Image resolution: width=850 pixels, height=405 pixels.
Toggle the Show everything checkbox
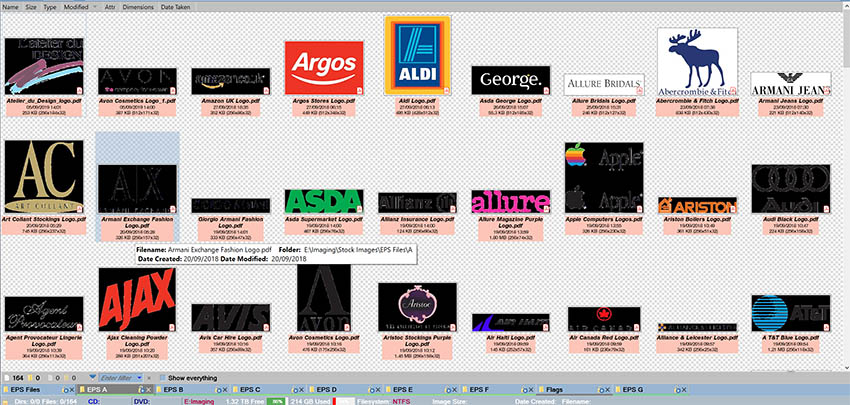pos(163,378)
